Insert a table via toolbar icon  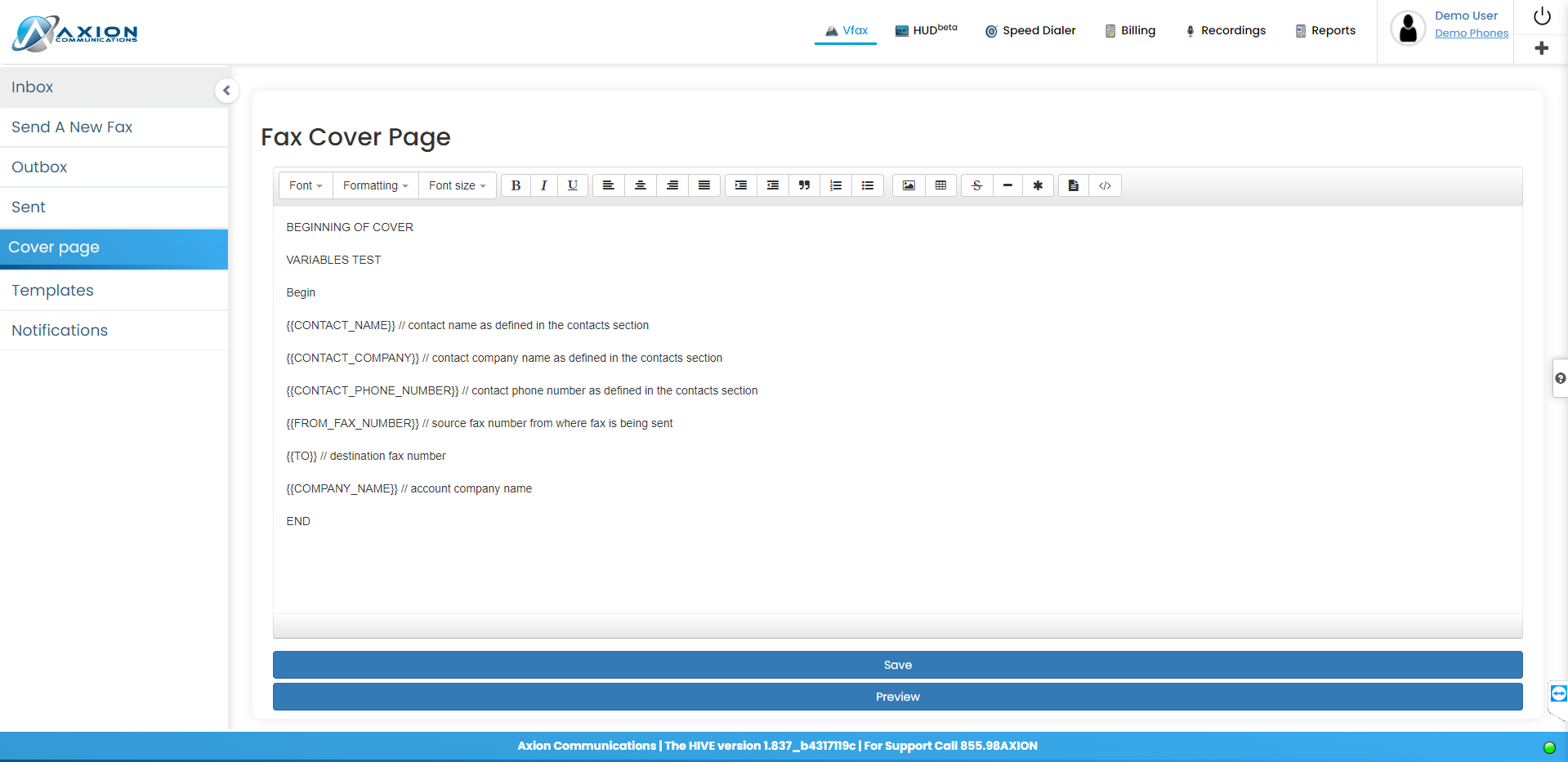click(940, 185)
